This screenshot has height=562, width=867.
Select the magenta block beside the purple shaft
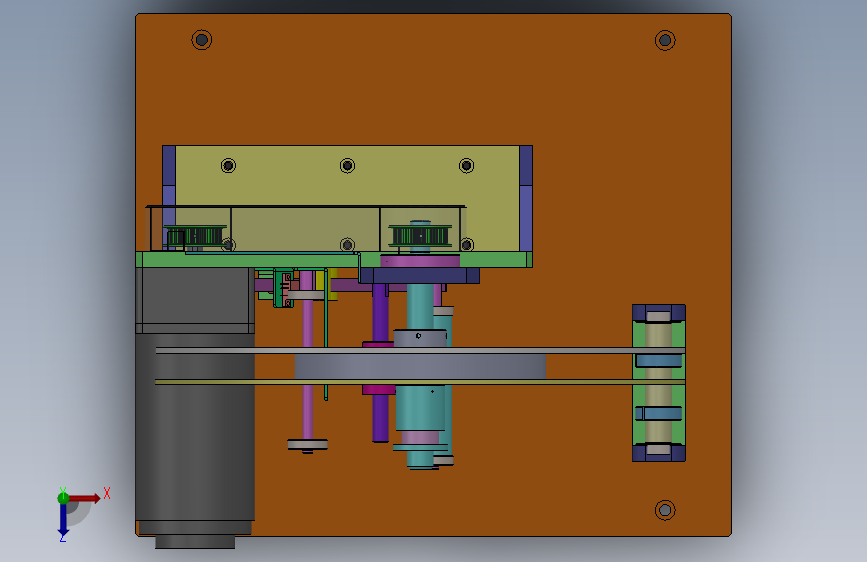pos(378,390)
